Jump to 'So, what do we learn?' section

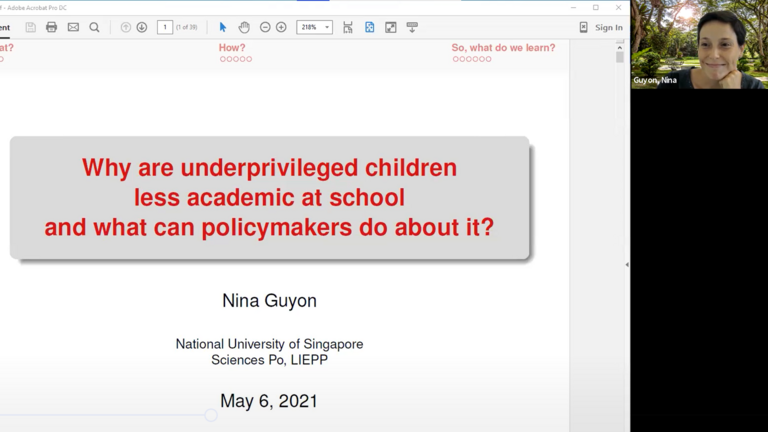pos(503,47)
